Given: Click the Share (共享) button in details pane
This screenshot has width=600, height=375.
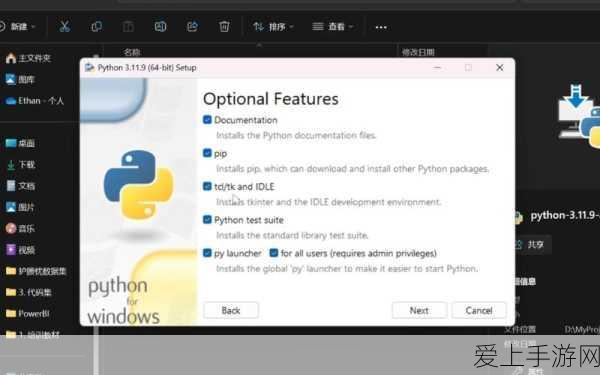Looking at the screenshot, I should click(533, 245).
